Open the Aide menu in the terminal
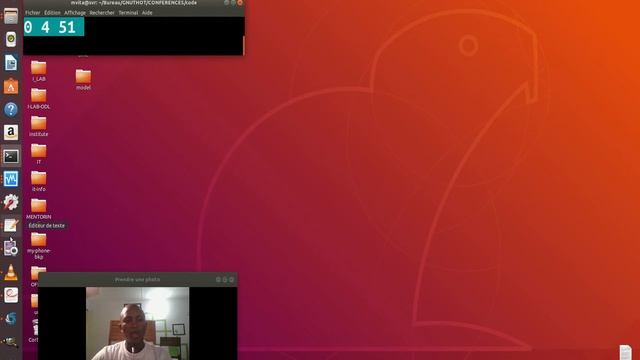The image size is (640, 360). (x=147, y=13)
